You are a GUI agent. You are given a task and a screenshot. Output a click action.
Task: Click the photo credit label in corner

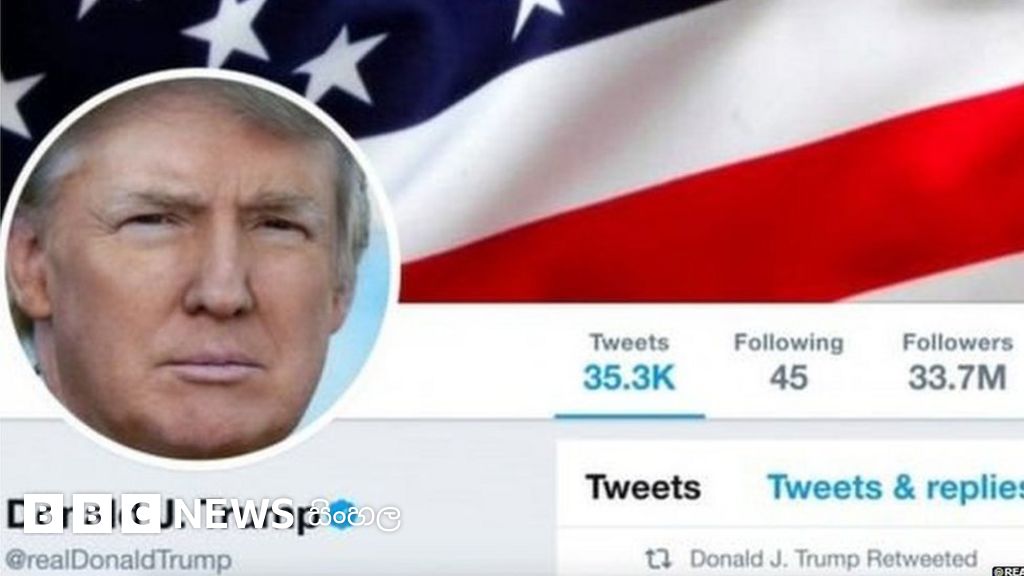pyautogui.click(x=1008, y=571)
